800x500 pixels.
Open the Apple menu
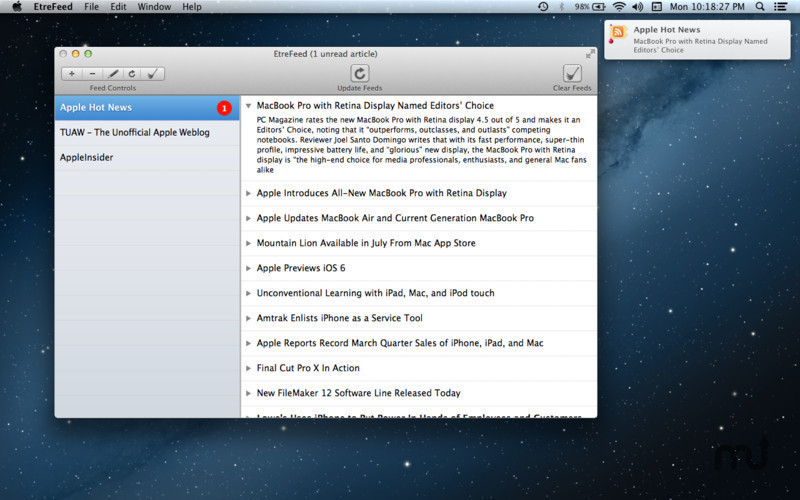pos(17,7)
